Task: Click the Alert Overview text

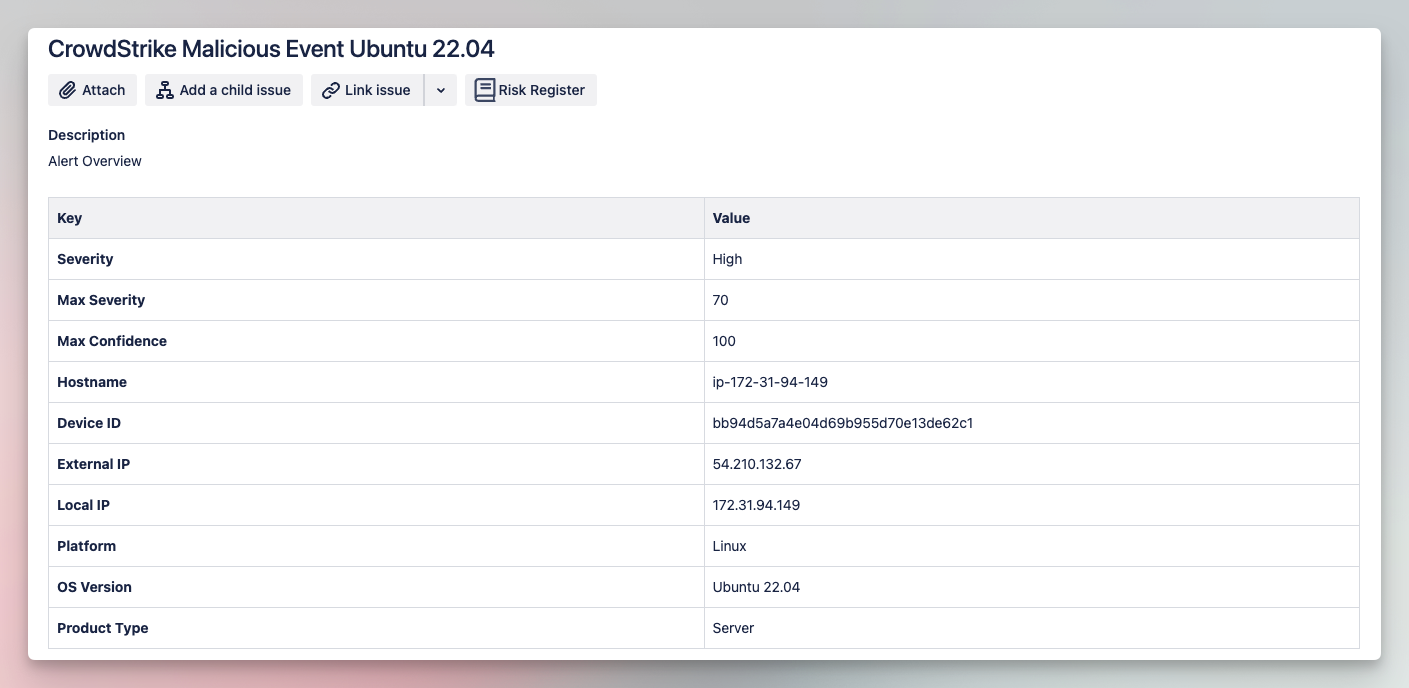Action: click(x=95, y=161)
